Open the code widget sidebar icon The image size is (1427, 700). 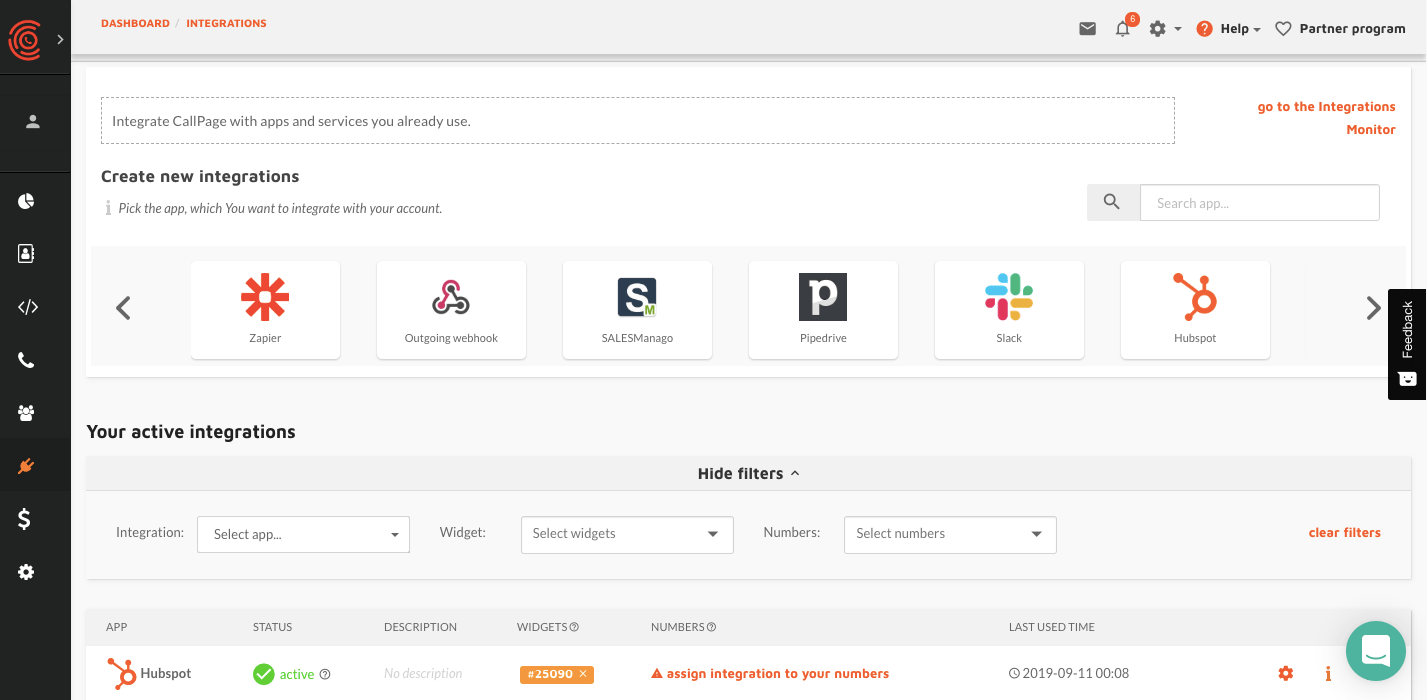pos(27,307)
